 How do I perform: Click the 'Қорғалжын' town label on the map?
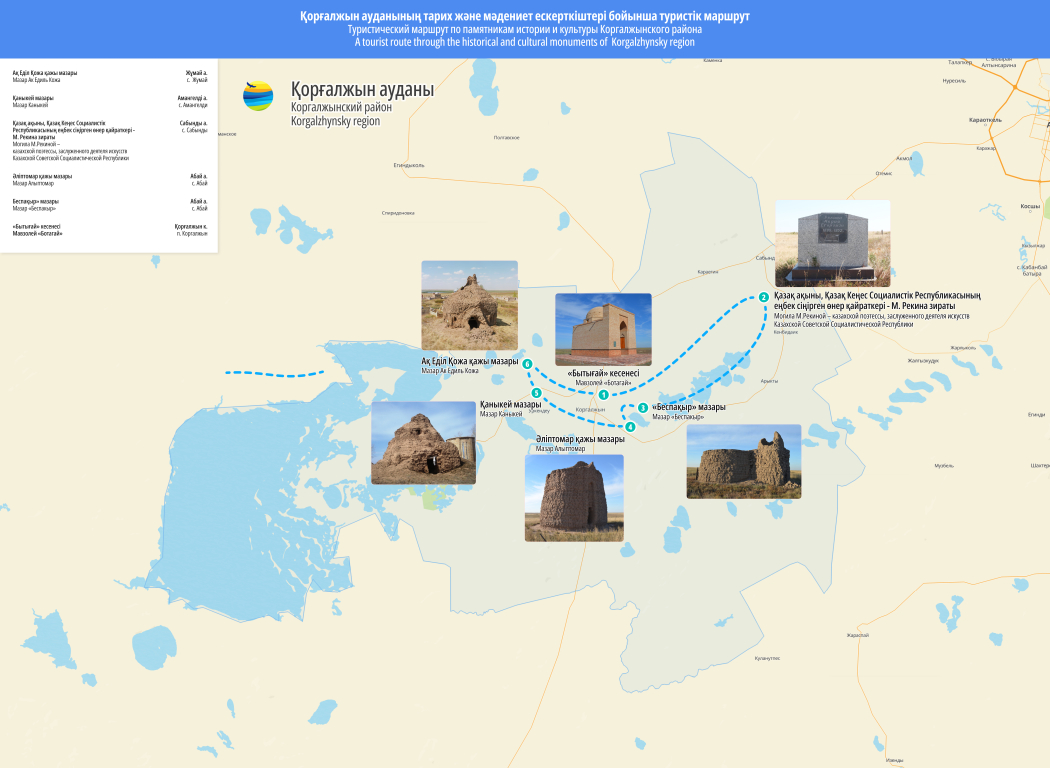(x=590, y=409)
